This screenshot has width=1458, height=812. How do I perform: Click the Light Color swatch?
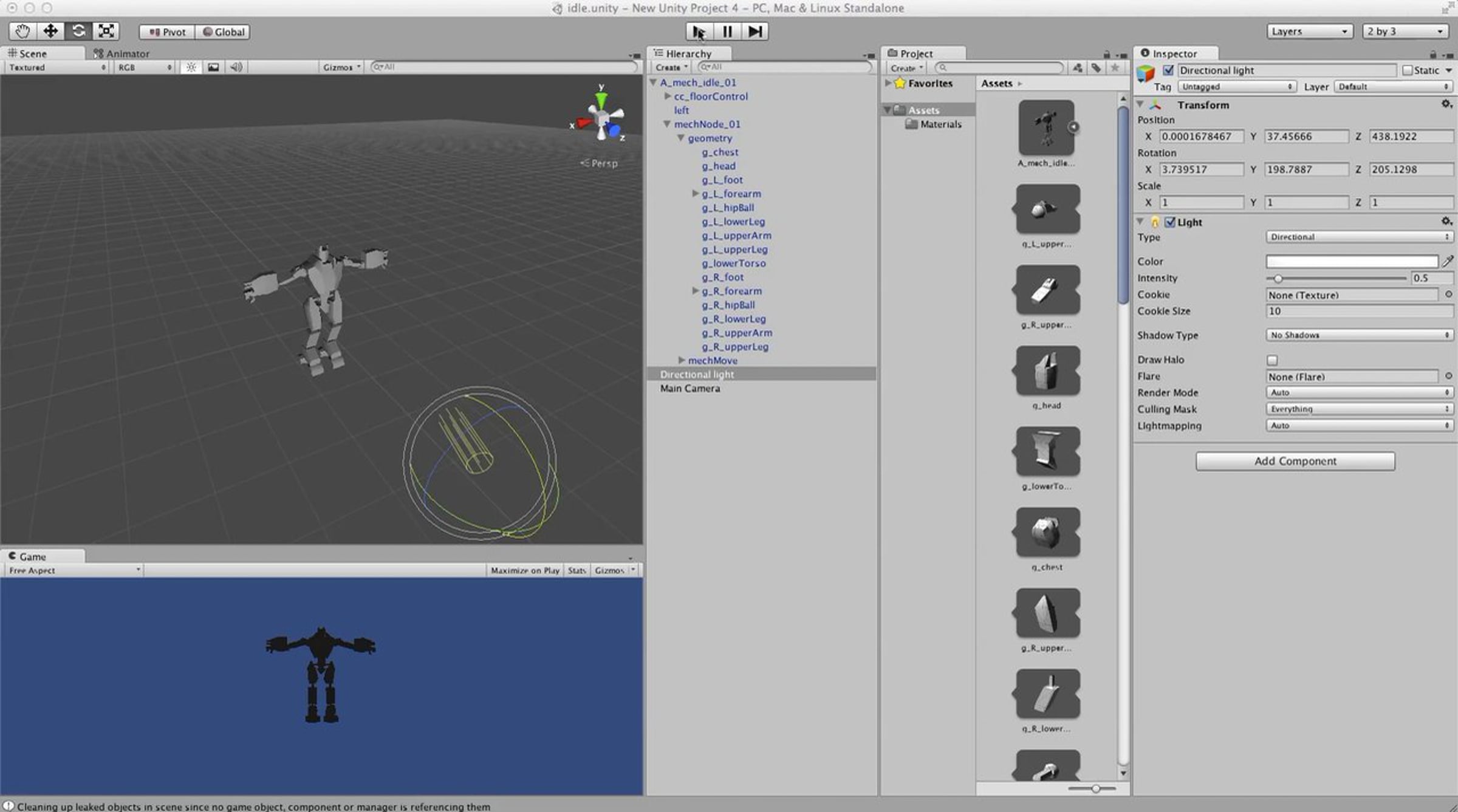tap(1352, 261)
